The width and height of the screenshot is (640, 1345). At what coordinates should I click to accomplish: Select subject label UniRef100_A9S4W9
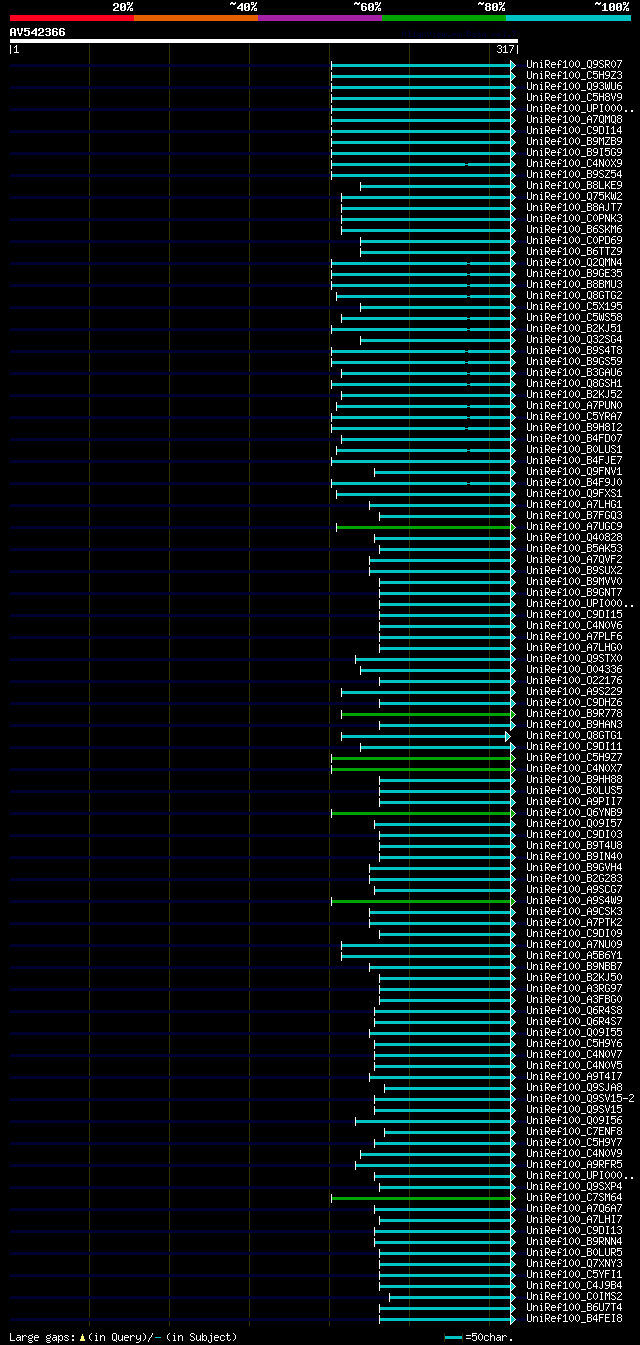[573, 901]
